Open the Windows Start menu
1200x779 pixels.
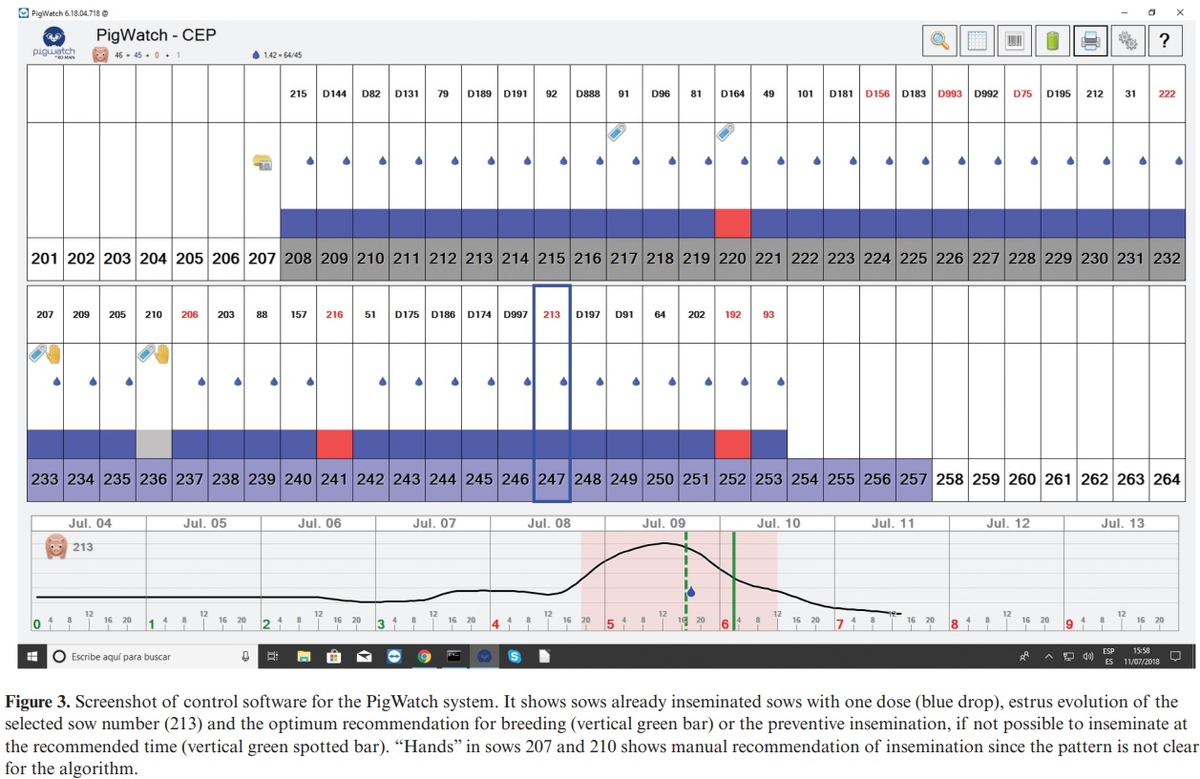(x=32, y=657)
